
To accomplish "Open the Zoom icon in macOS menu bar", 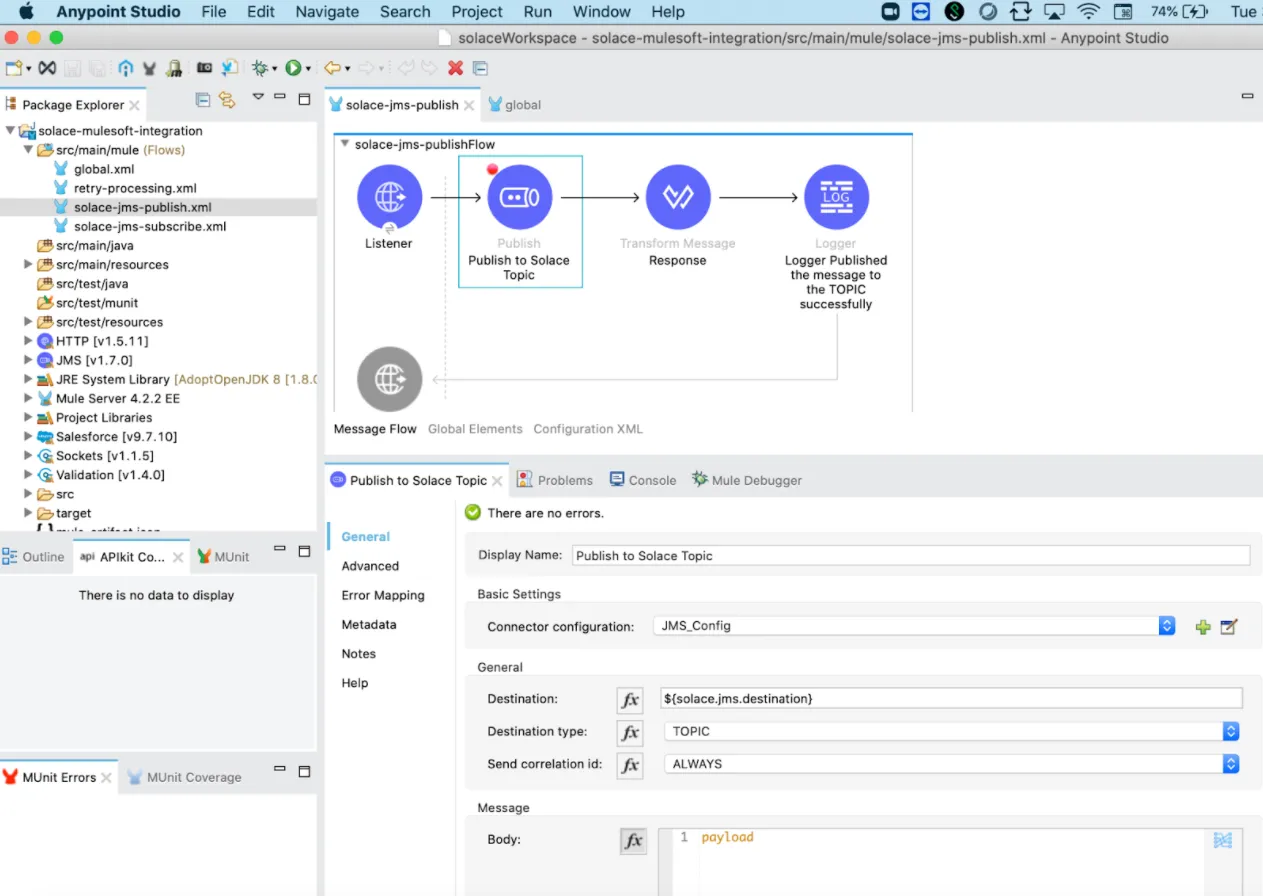I will click(x=890, y=12).
